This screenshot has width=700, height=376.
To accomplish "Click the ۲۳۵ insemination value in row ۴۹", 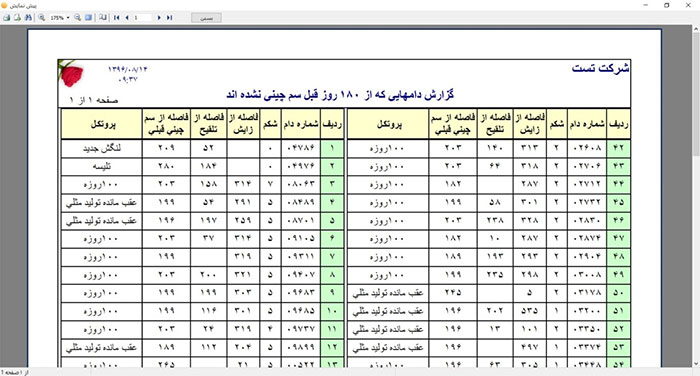I will [x=495, y=275].
